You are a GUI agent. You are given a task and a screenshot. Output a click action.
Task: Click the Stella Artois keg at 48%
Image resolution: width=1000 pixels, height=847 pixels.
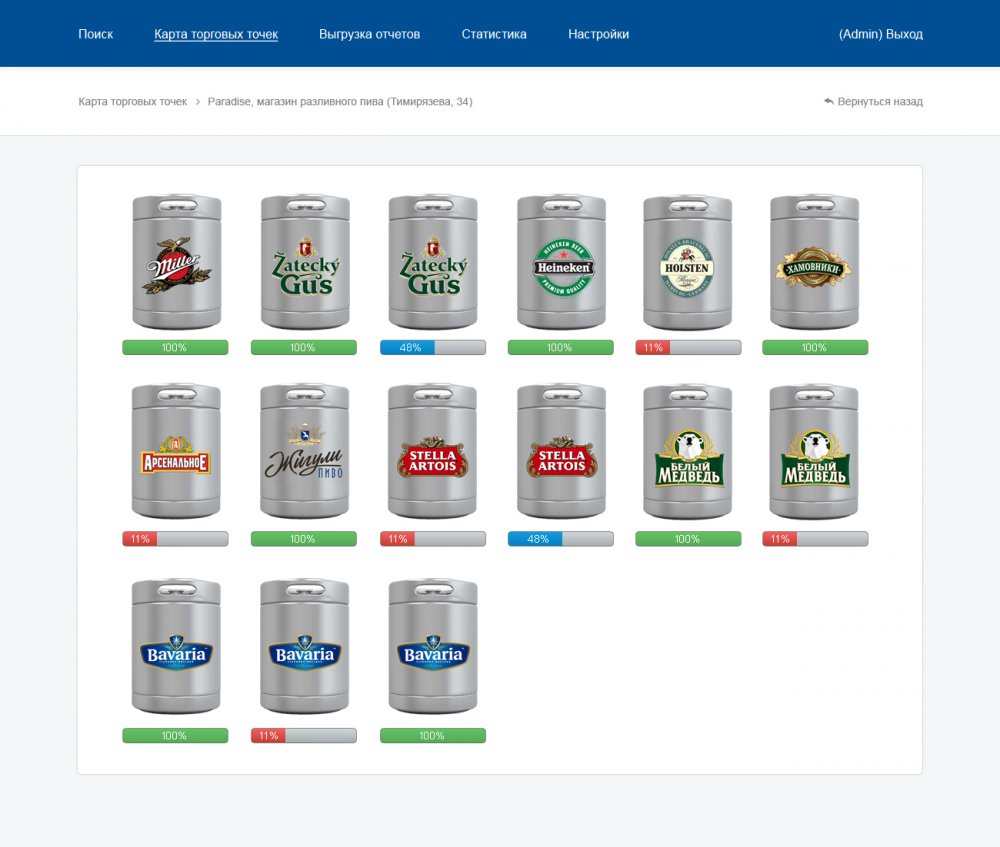[x=561, y=451]
